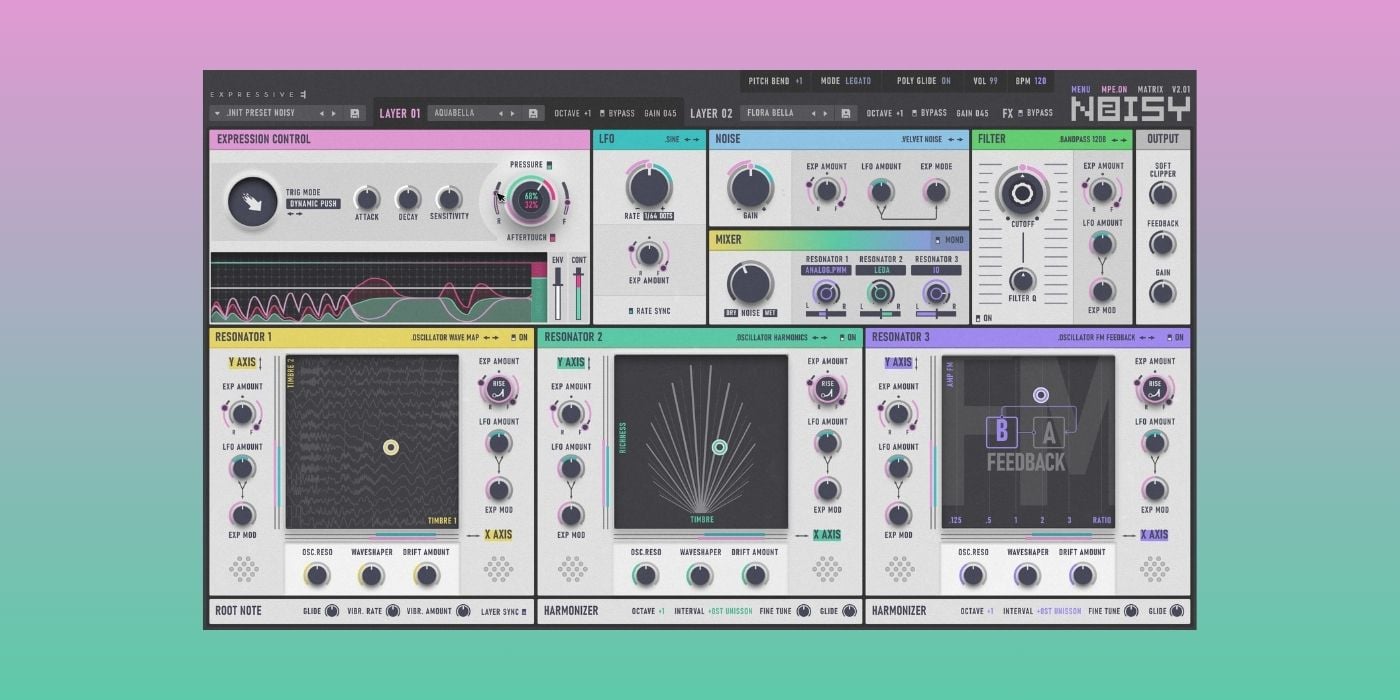
Task: Adjust Resonator 1 L/R pan slider in Mixer
Action: pos(826,313)
